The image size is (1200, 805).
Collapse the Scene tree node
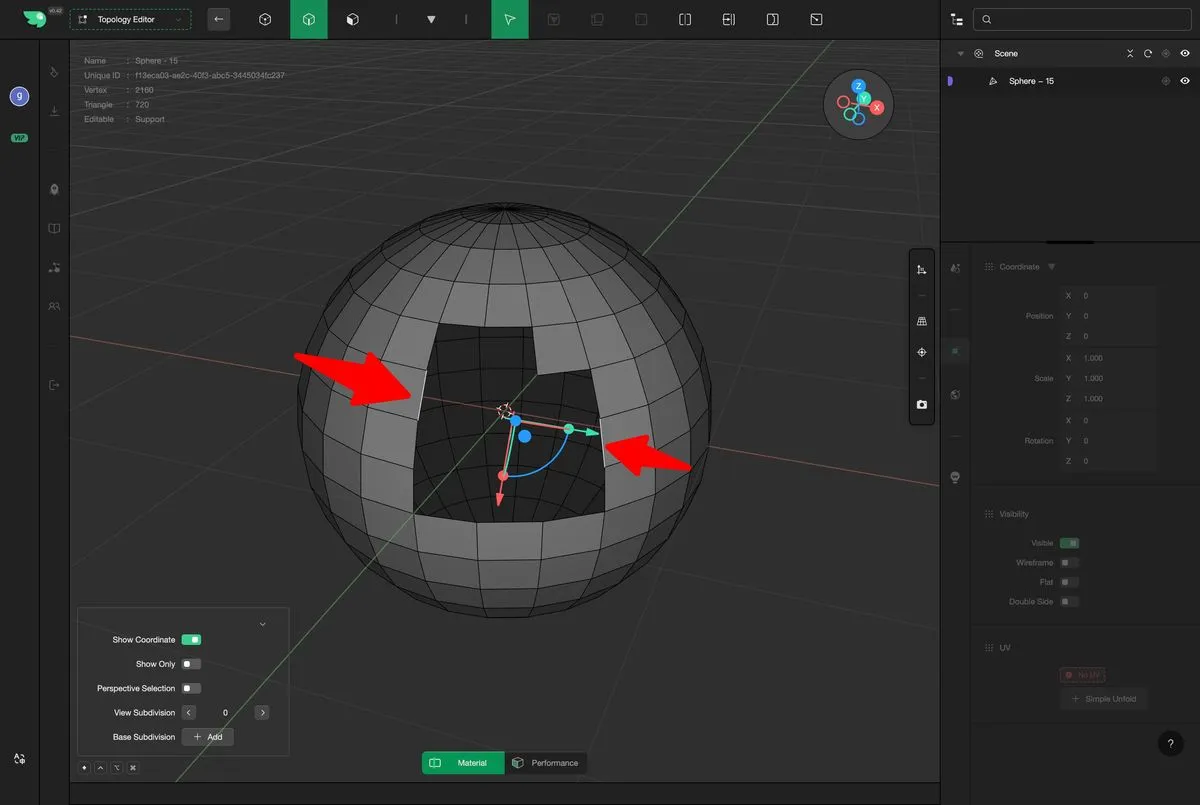(961, 54)
